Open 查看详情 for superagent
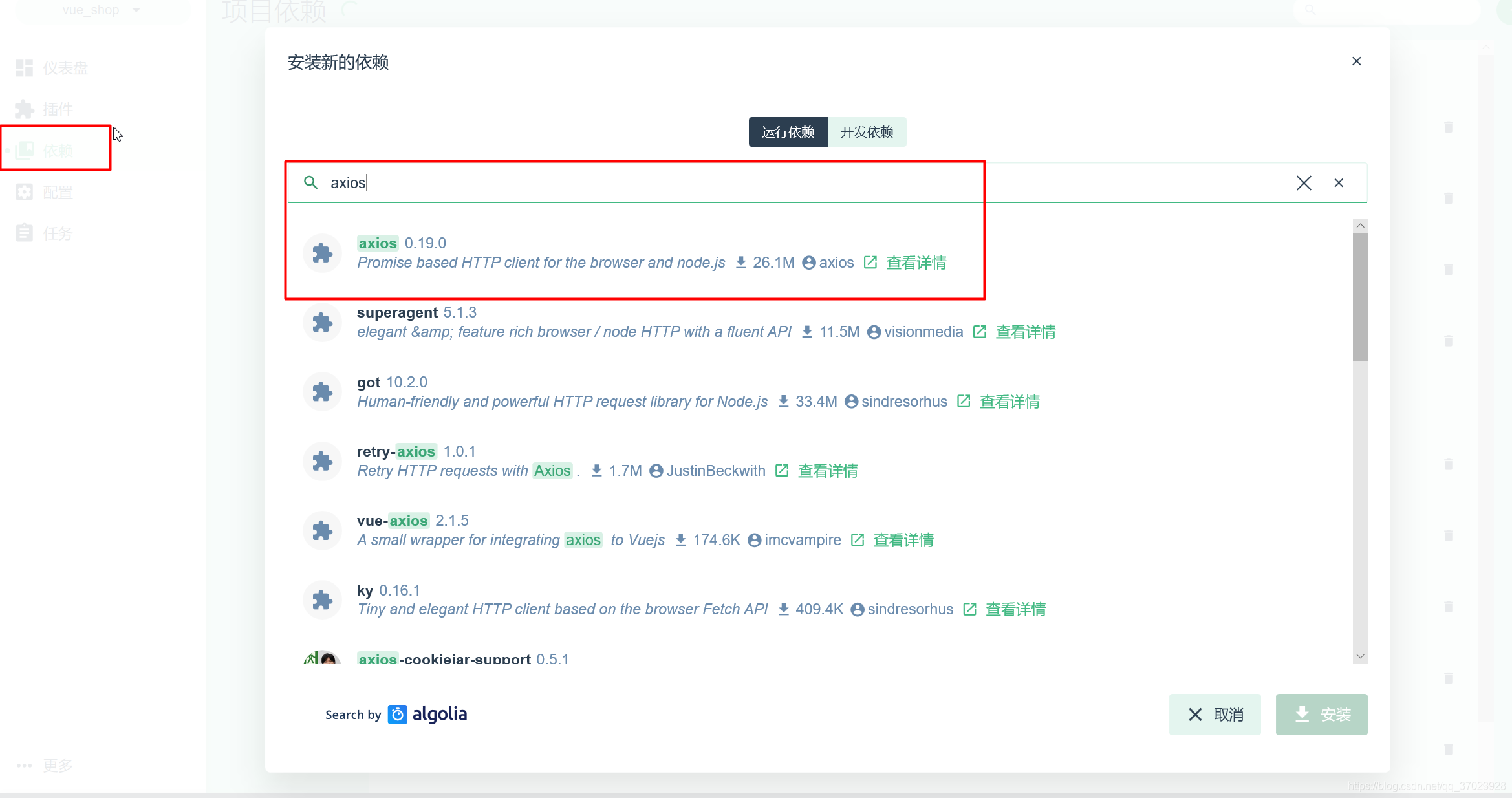This screenshot has height=798, width=1512. pyautogui.click(x=1025, y=332)
